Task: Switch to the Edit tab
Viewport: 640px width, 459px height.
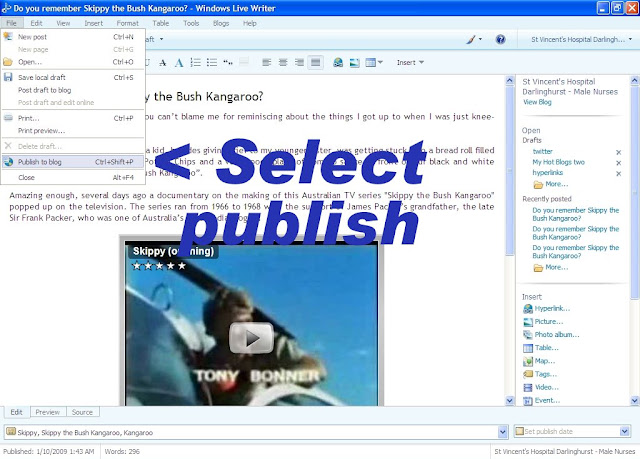Action: tap(16, 412)
